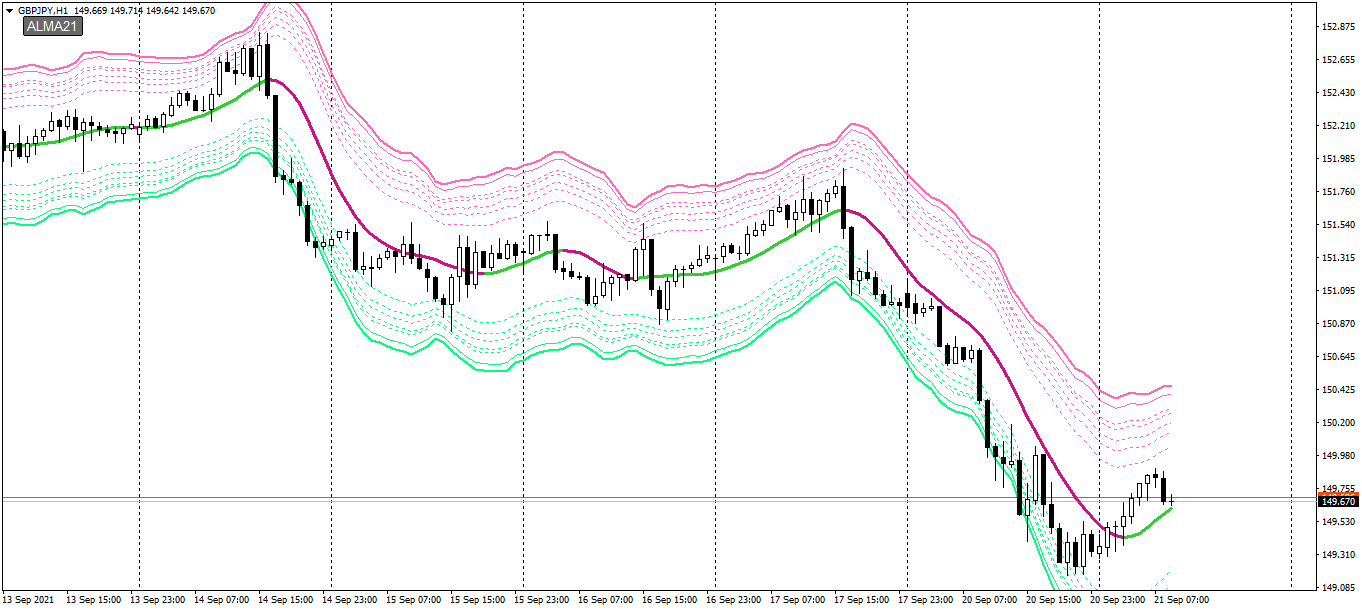The image size is (1362, 611).
Task: Click the 149.085 price scale label
Action: click(x=1338, y=587)
